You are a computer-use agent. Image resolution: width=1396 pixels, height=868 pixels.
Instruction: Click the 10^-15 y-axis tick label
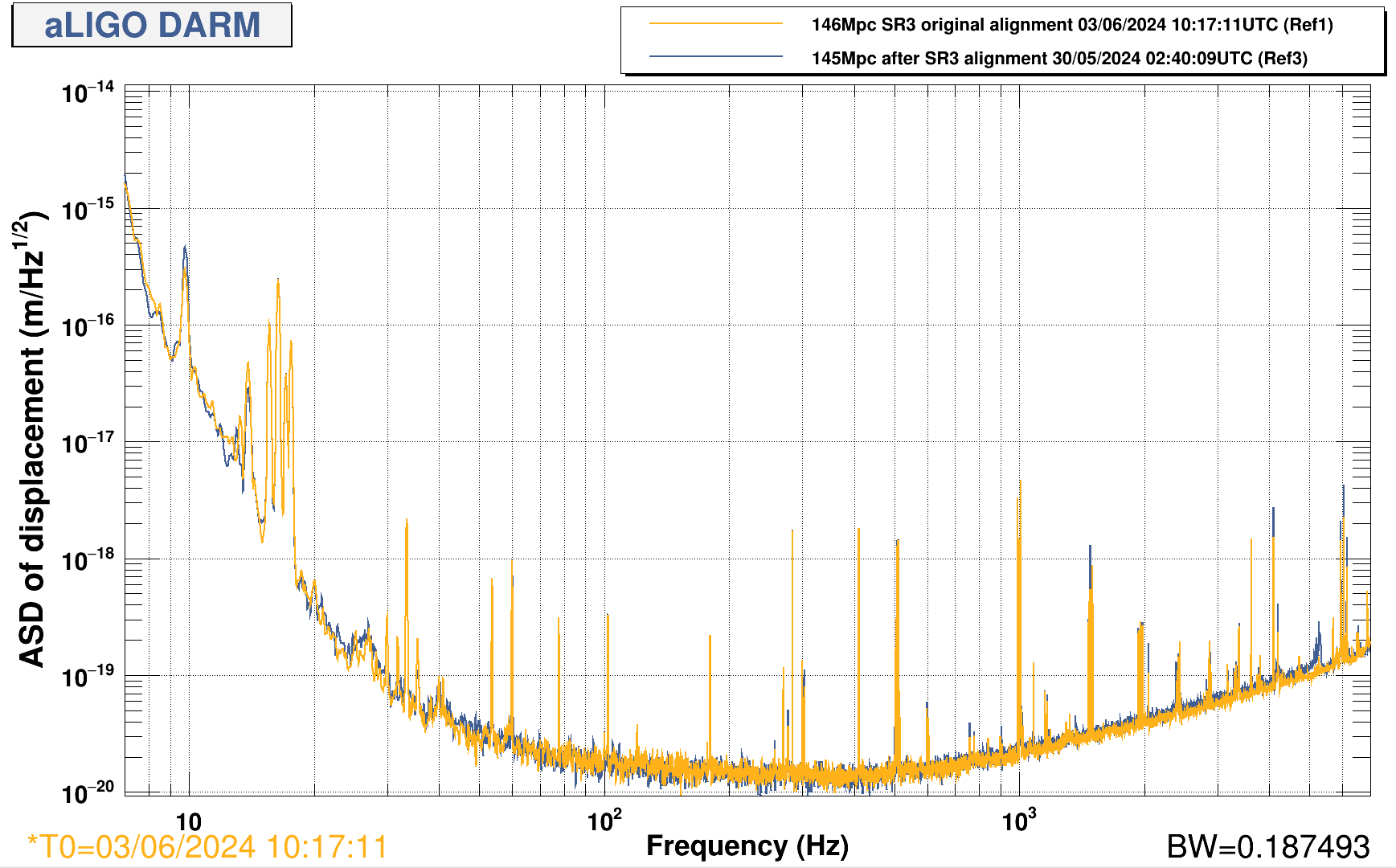point(88,210)
